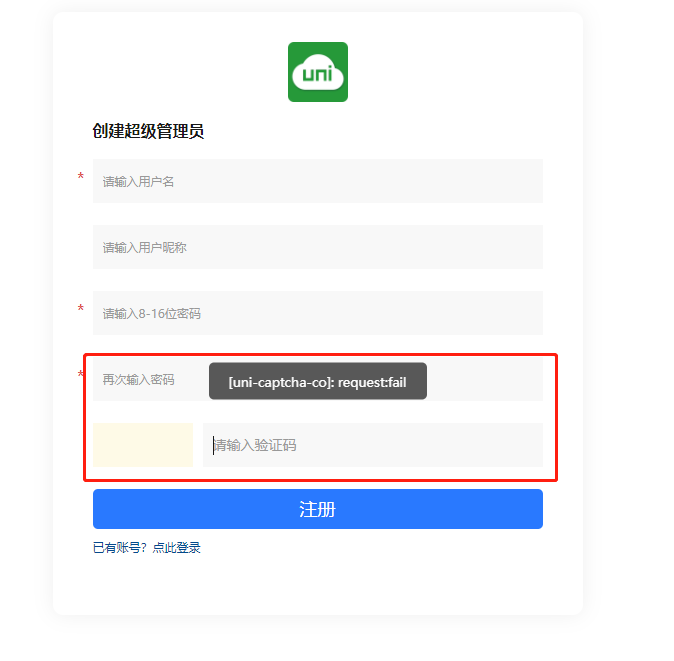Select the 请输入8-16位密码 password field

tap(317, 313)
